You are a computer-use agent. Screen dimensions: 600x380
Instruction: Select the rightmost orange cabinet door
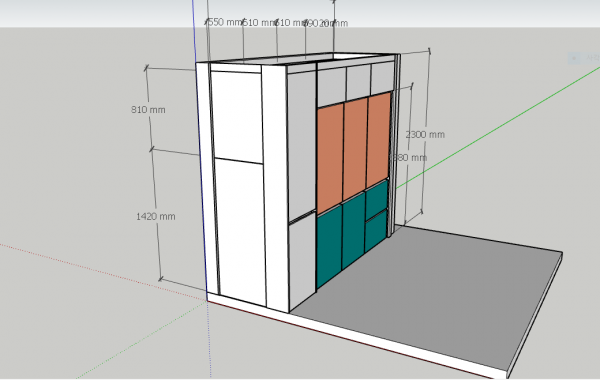tap(378, 140)
